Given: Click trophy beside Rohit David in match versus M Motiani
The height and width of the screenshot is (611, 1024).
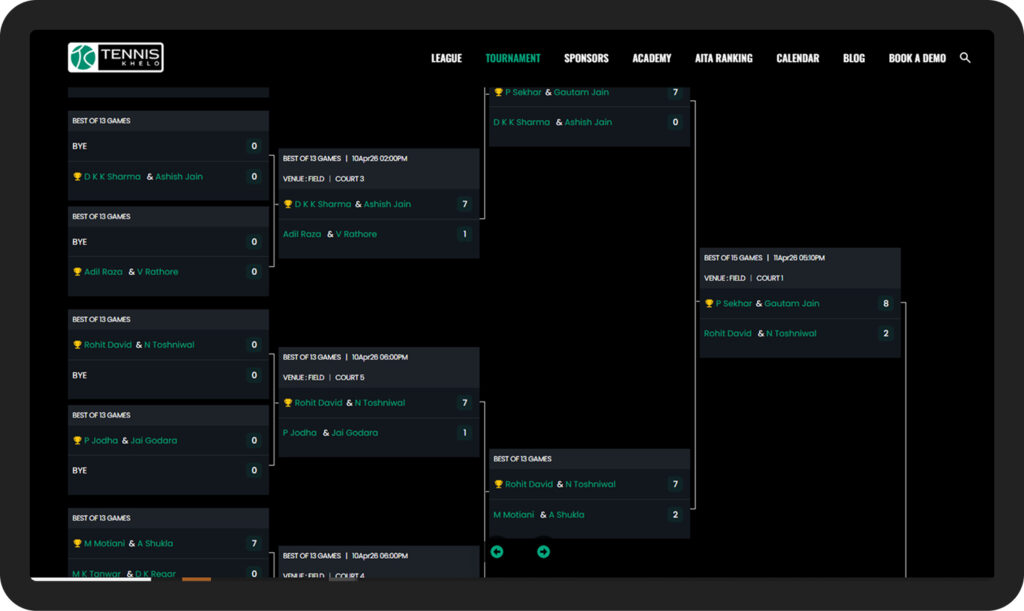Looking at the screenshot, I should (498, 484).
